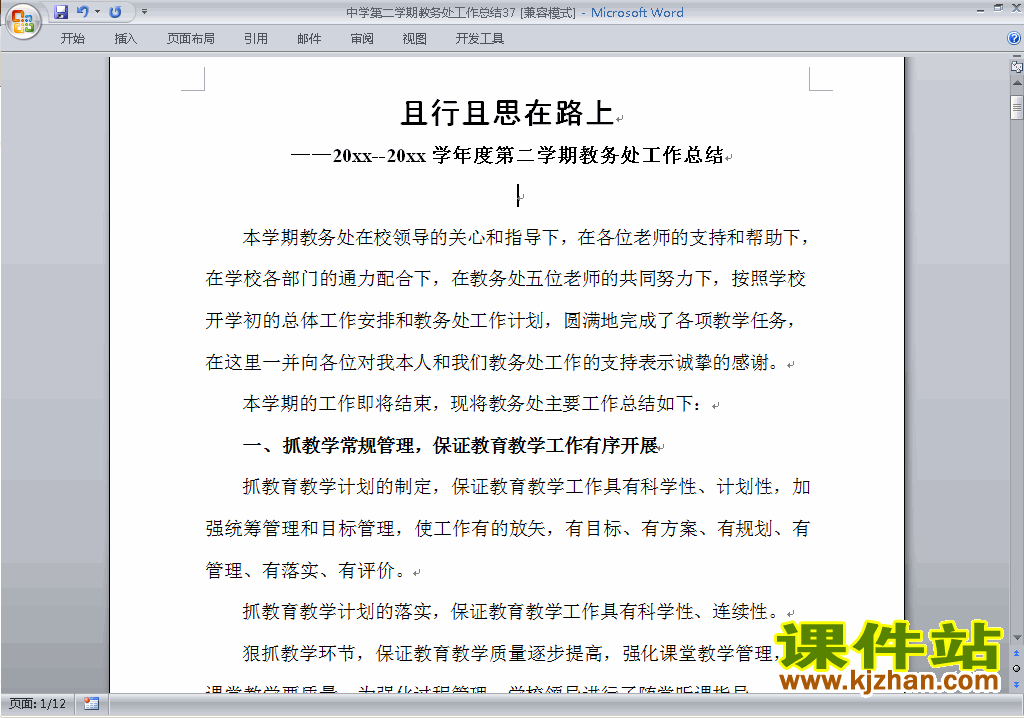Click page number indicator 页面: 1/12

point(37,704)
